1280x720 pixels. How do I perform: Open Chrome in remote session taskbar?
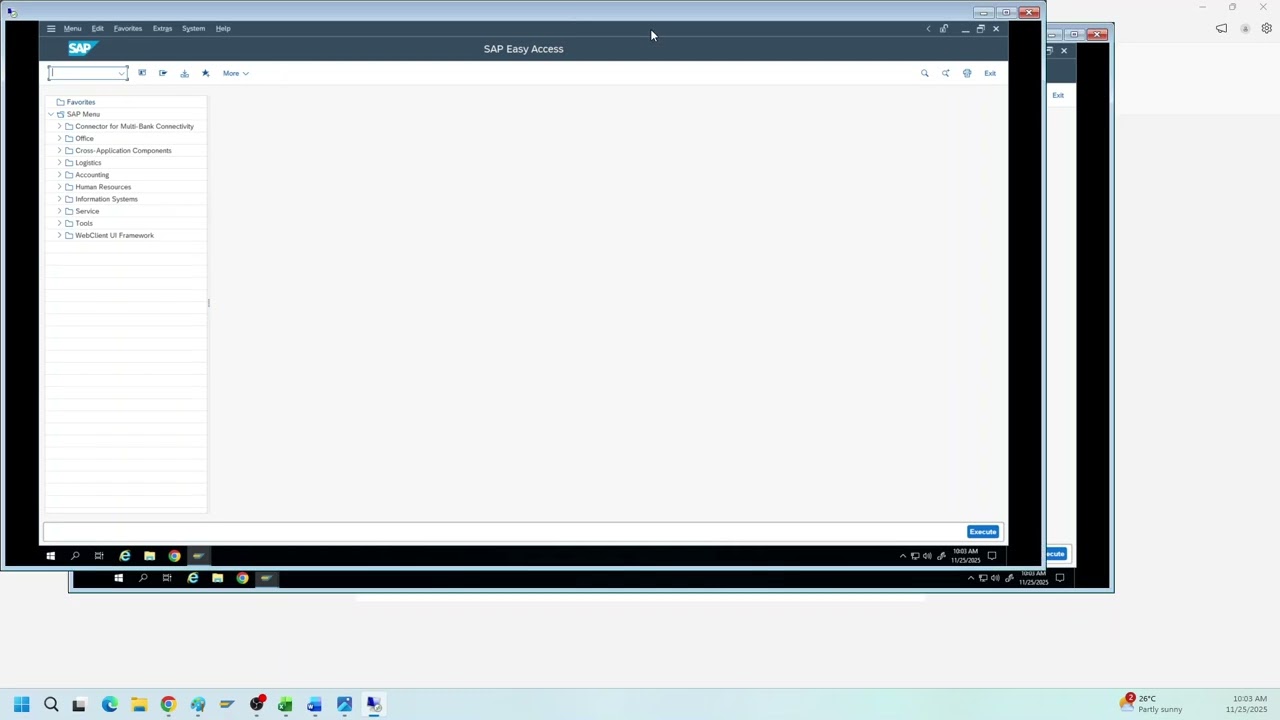(x=174, y=556)
